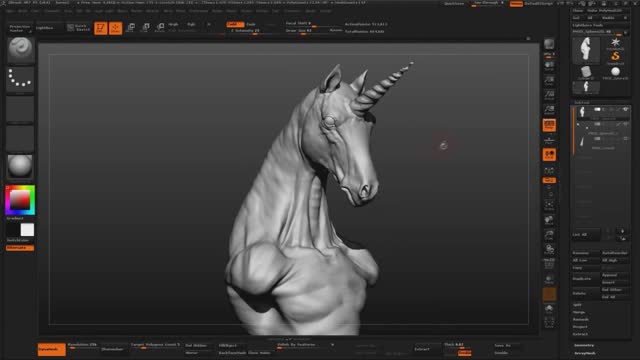Select the large unicorn tool thumbnail
Image resolution: width=640 pixels, height=360 pixels.
[586, 50]
